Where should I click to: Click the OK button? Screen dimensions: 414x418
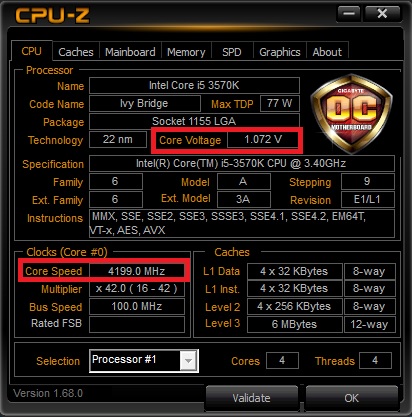tap(352, 398)
